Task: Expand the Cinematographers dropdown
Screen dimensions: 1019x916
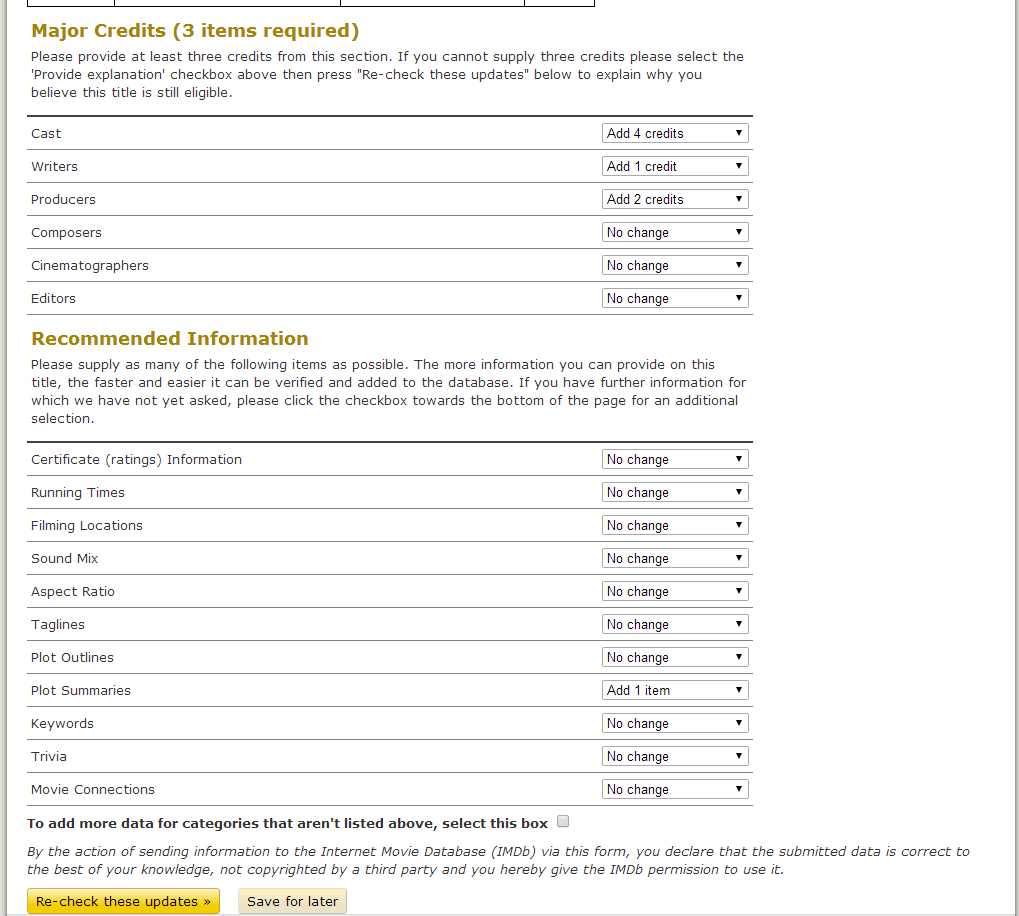Action: tap(675, 265)
